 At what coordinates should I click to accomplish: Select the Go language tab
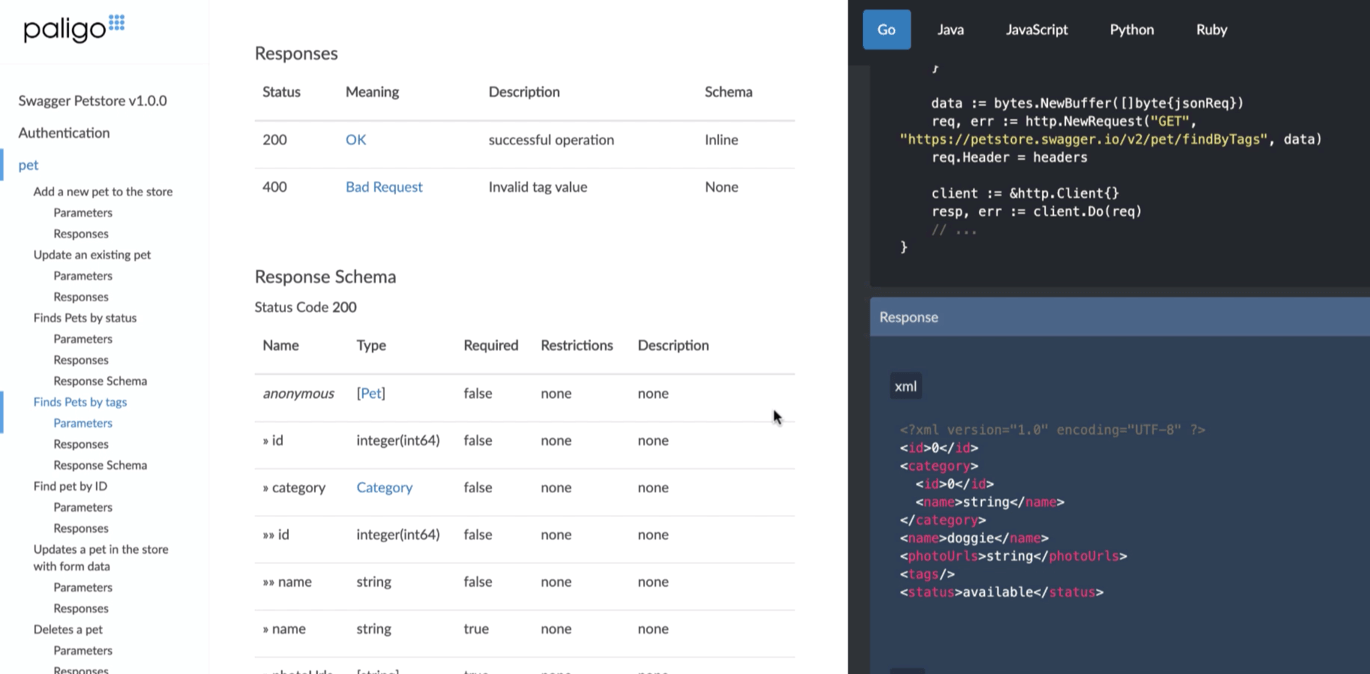point(886,29)
